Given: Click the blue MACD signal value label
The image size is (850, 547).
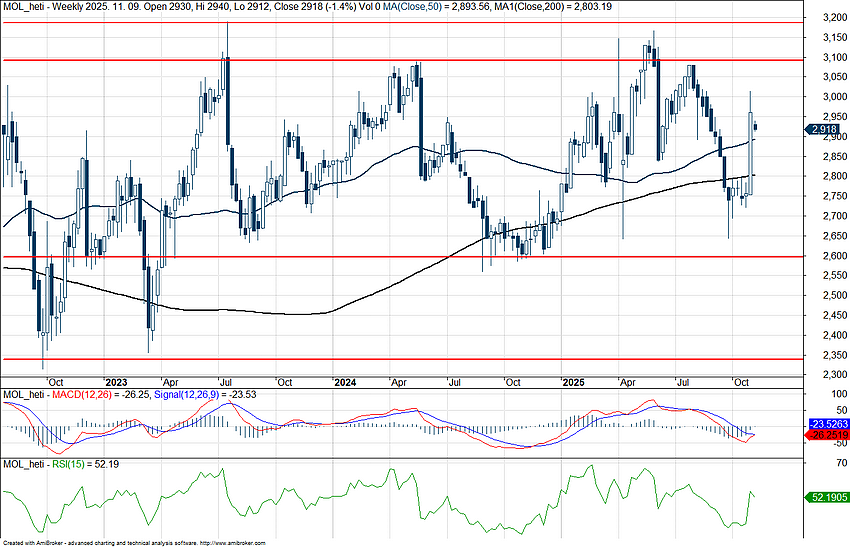Looking at the screenshot, I should click(x=824, y=423).
